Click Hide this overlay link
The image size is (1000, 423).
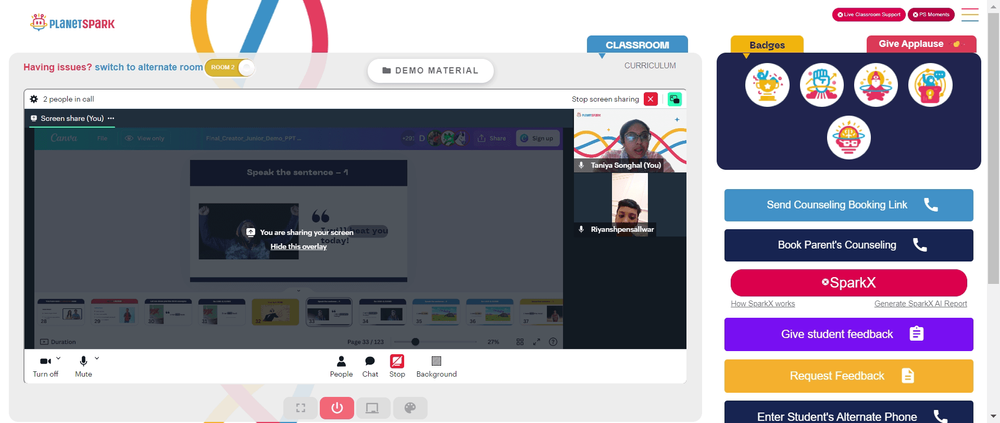tap(298, 246)
